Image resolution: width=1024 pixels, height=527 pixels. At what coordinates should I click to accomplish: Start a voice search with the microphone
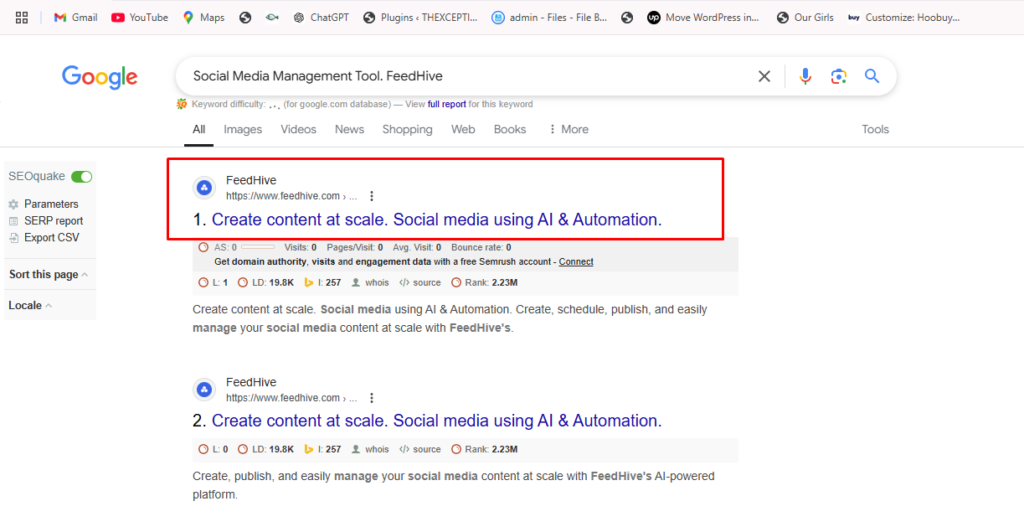[805, 76]
